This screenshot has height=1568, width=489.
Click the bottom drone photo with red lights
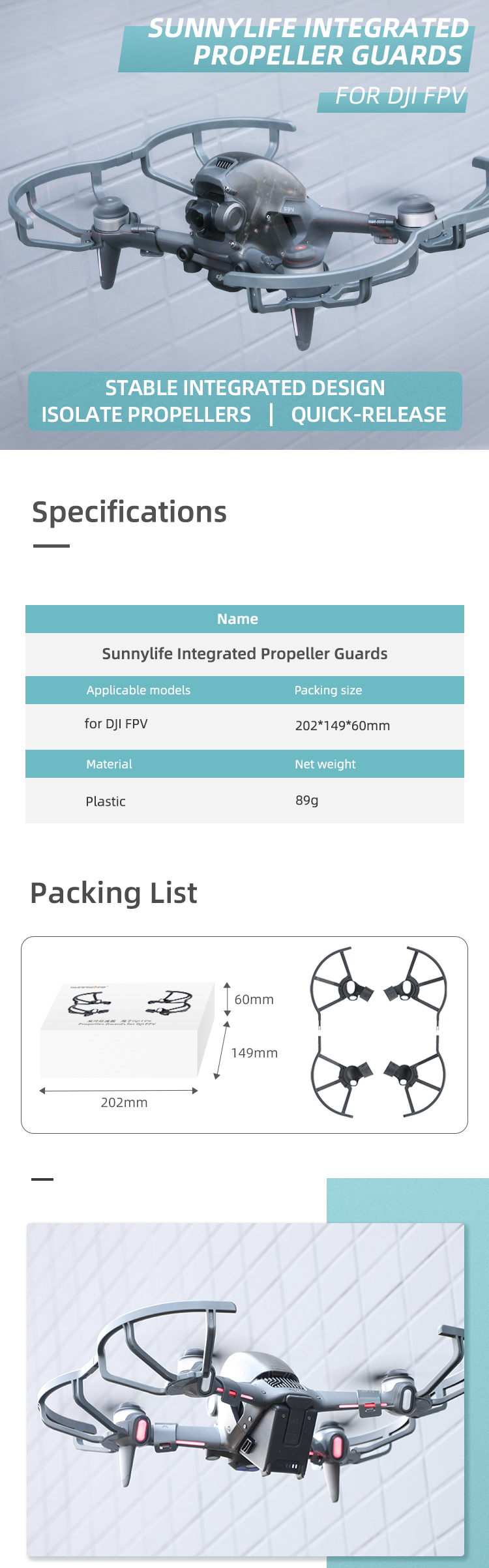tap(245, 1389)
